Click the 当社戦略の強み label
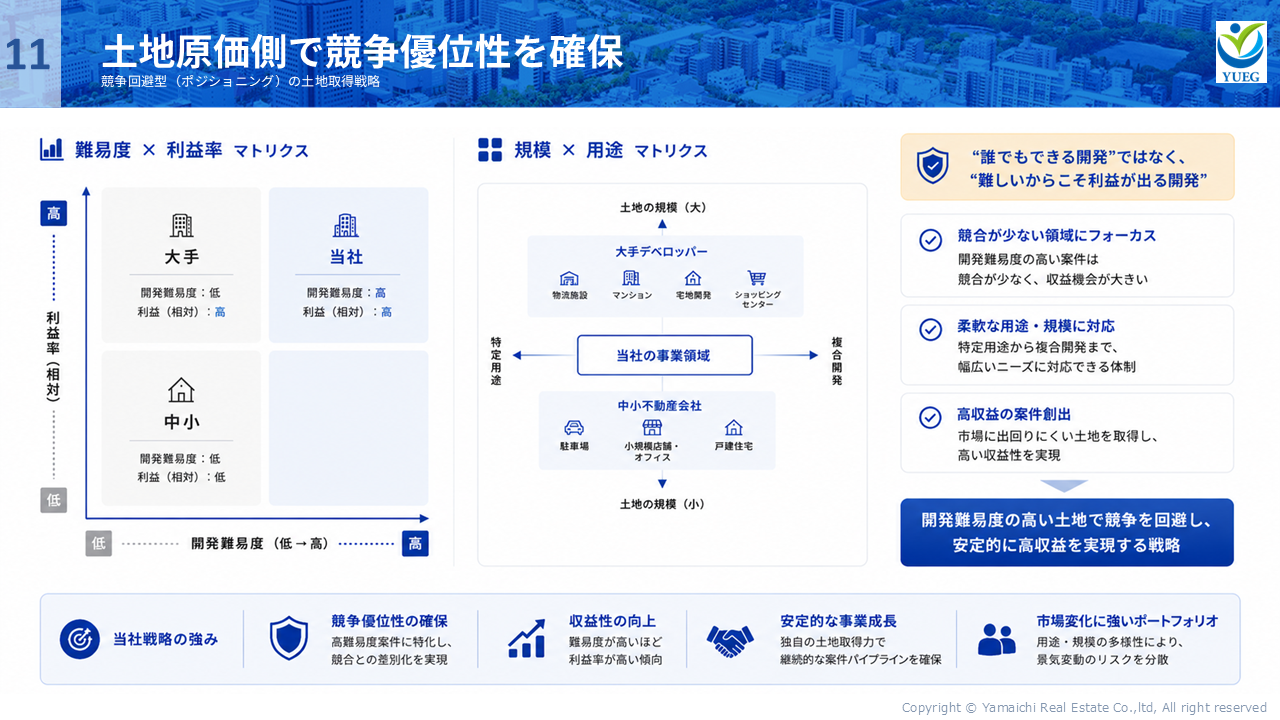The image size is (1280, 720). (x=165, y=639)
